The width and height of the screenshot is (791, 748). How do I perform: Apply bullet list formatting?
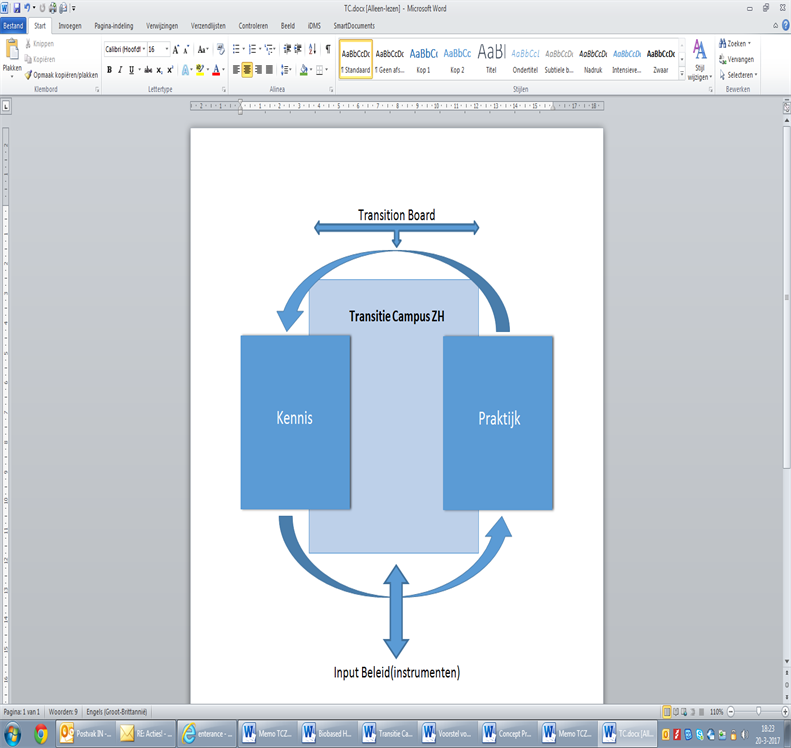pos(237,49)
